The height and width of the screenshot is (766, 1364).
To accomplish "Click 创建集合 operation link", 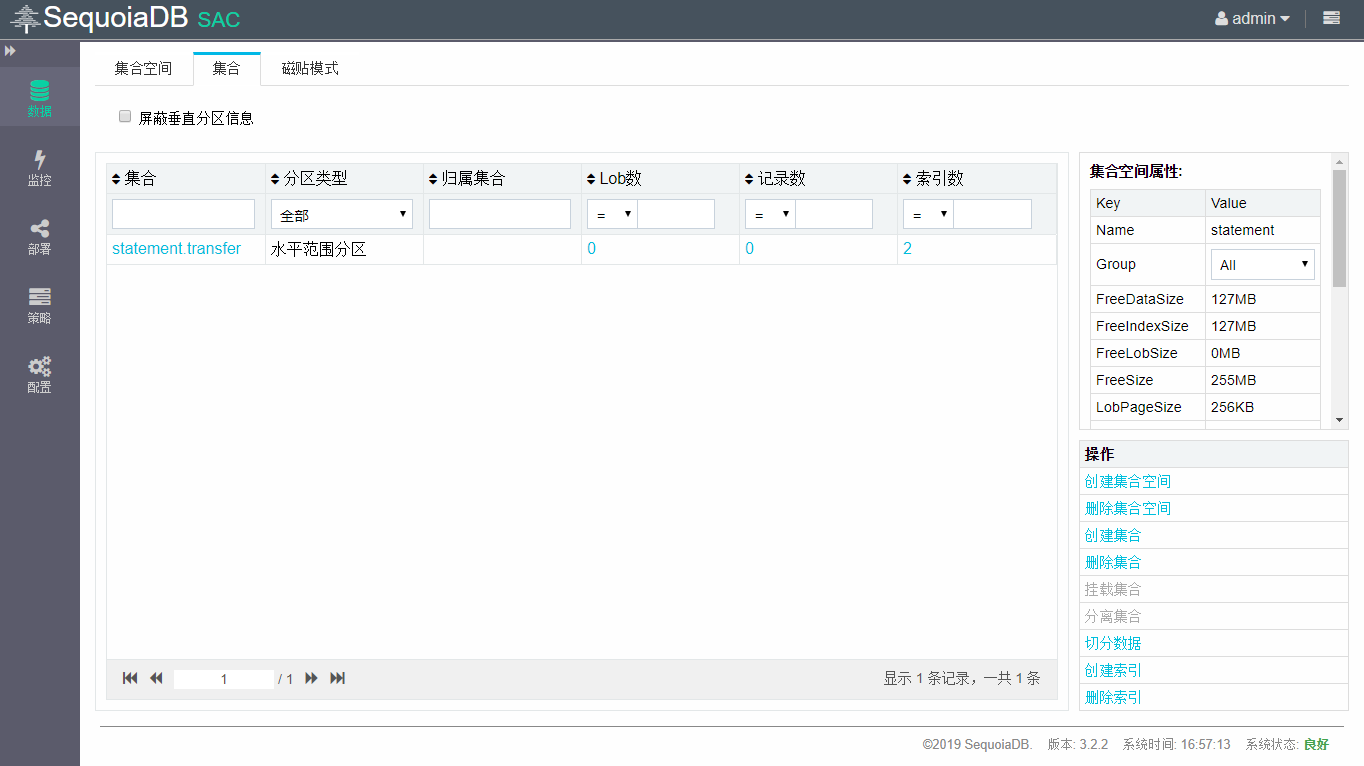I will click(1113, 535).
